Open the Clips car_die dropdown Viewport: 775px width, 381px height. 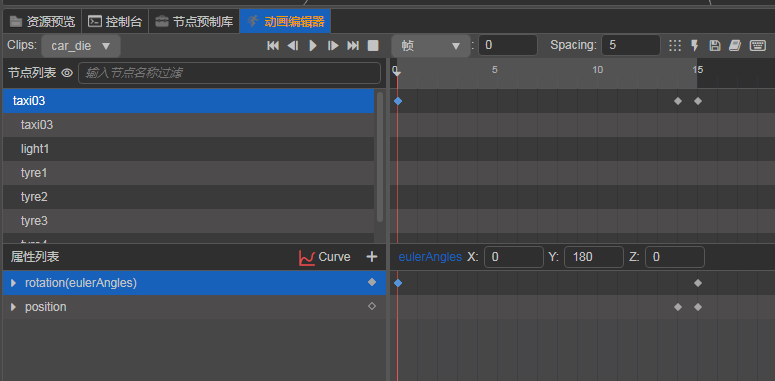81,46
